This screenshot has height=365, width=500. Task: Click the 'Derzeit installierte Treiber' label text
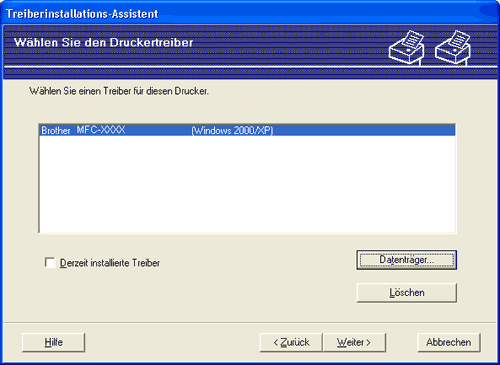pos(110,263)
